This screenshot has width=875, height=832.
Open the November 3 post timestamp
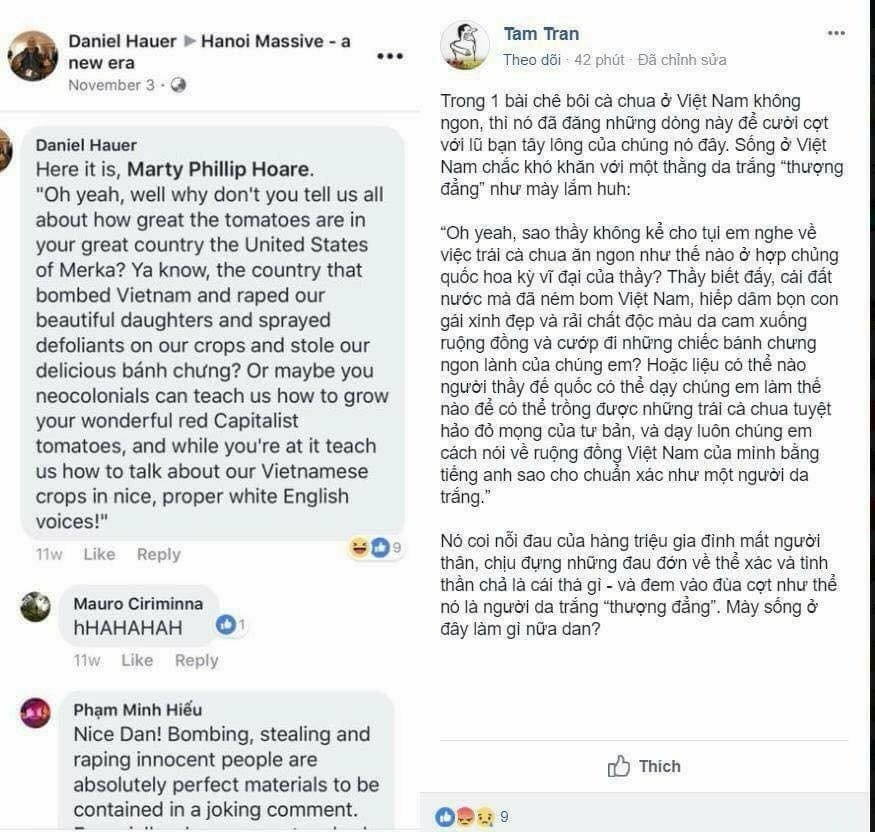[x=111, y=85]
